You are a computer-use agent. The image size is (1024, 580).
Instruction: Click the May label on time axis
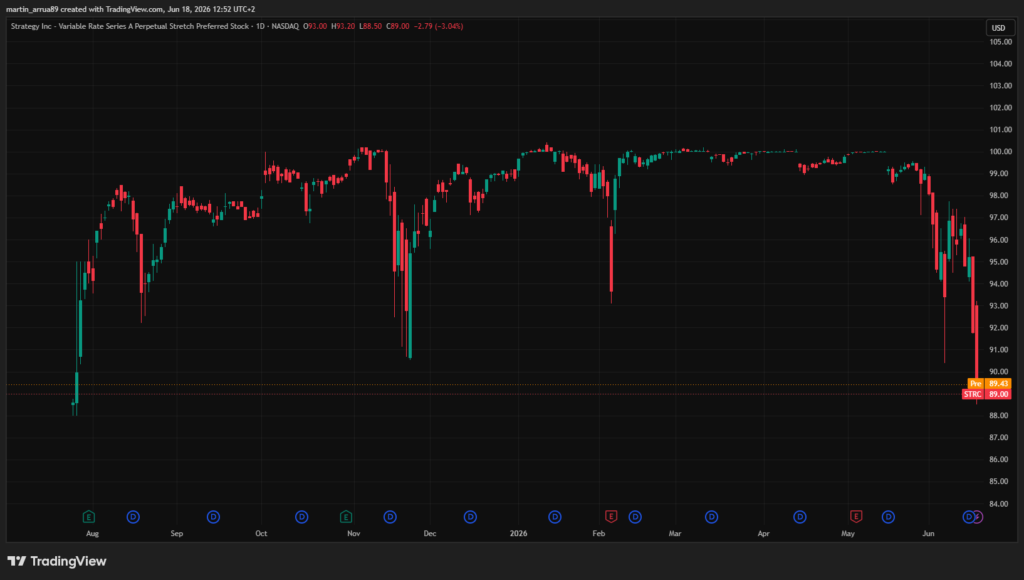tap(848, 534)
